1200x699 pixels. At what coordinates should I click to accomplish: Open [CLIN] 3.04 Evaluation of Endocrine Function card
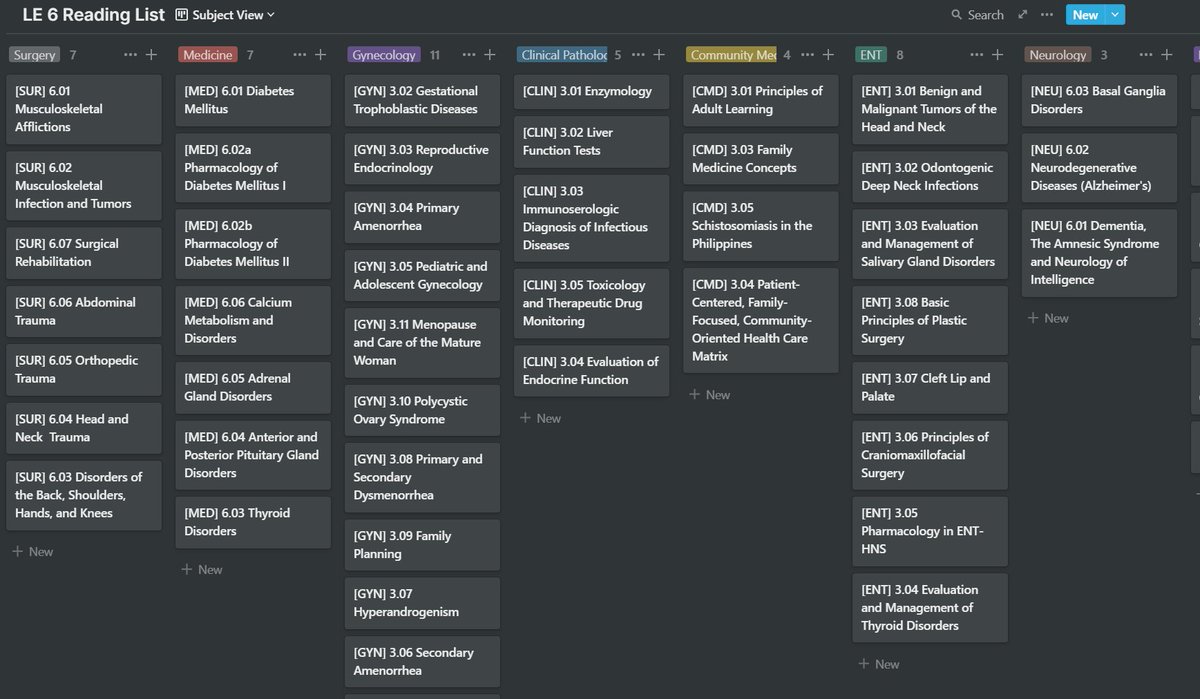(592, 371)
